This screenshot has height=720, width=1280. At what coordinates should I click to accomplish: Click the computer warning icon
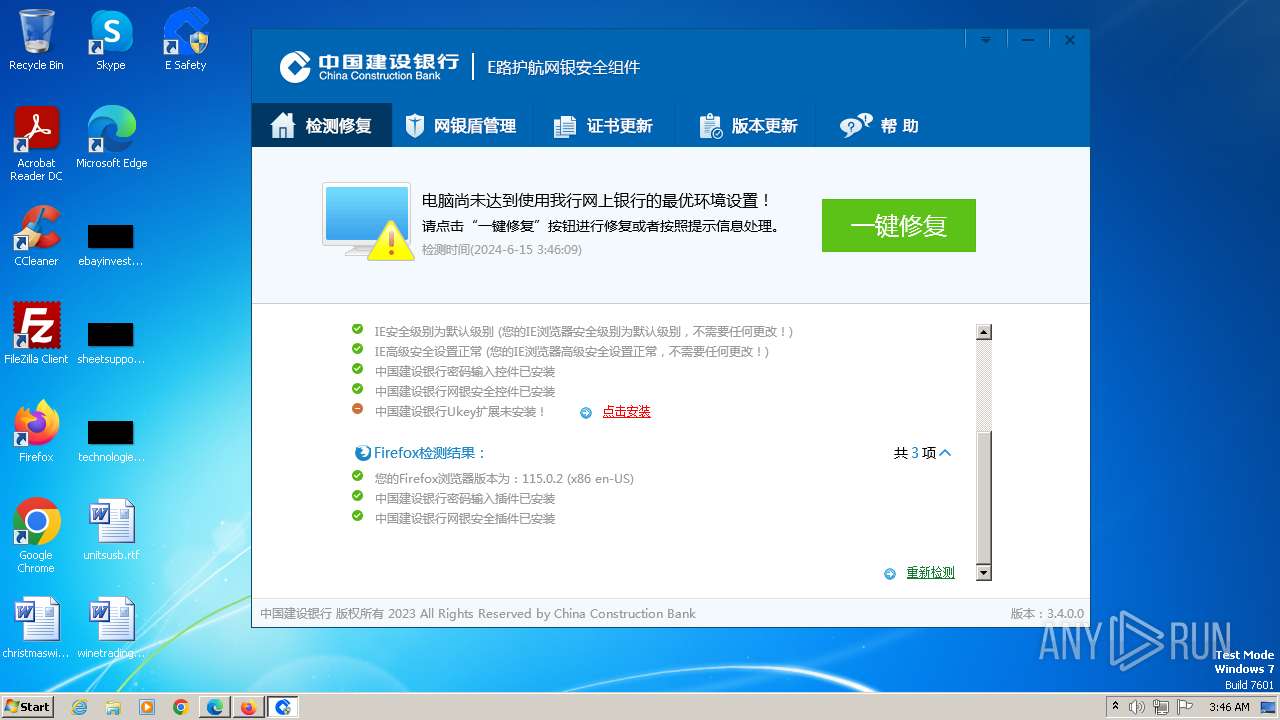click(x=367, y=221)
